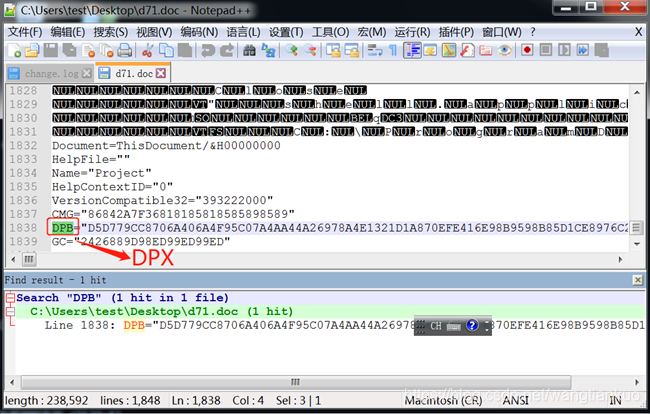Open Find with the binoculars icon

coord(249,51)
